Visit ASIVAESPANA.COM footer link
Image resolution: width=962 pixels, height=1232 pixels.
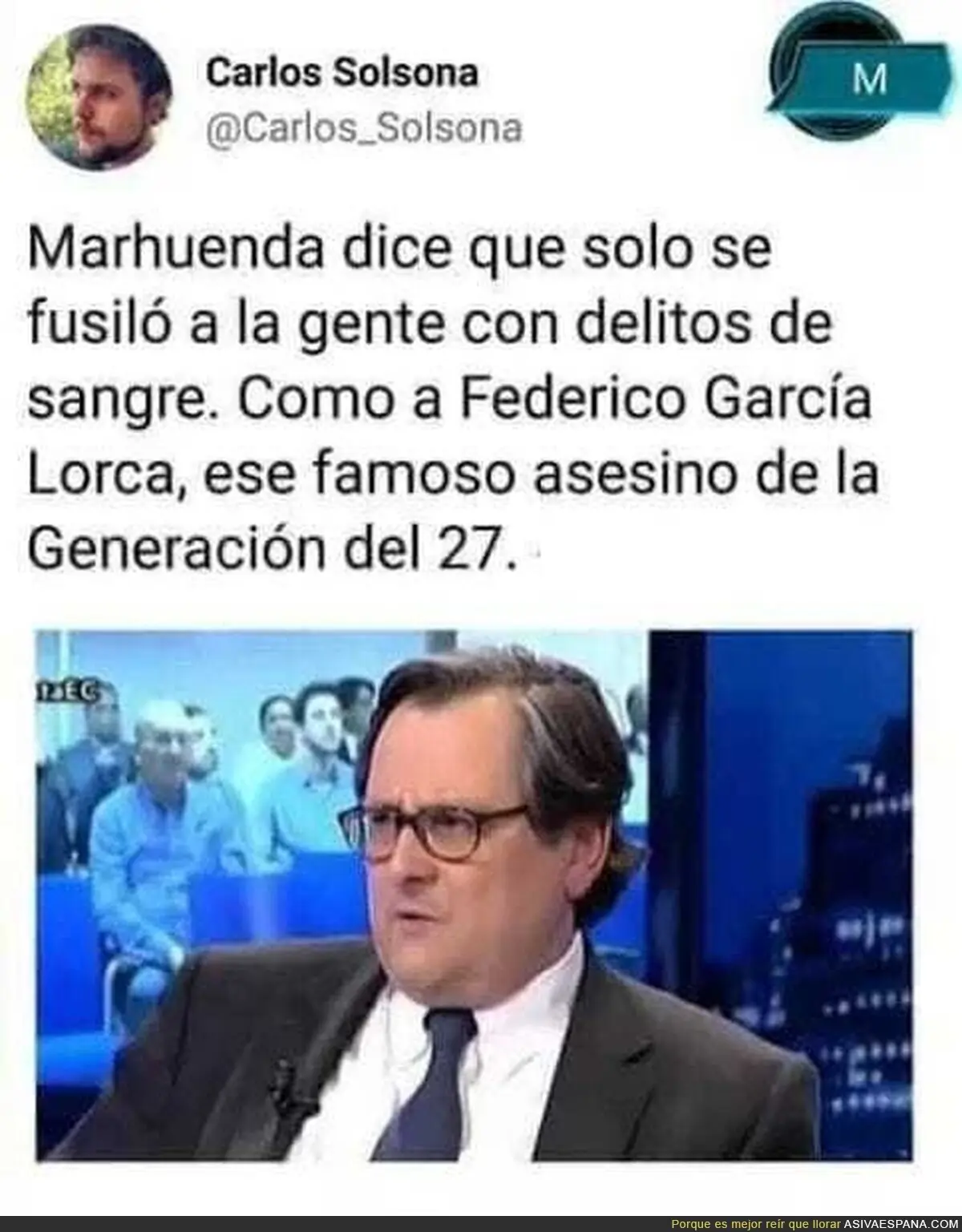pyautogui.click(x=901, y=1224)
